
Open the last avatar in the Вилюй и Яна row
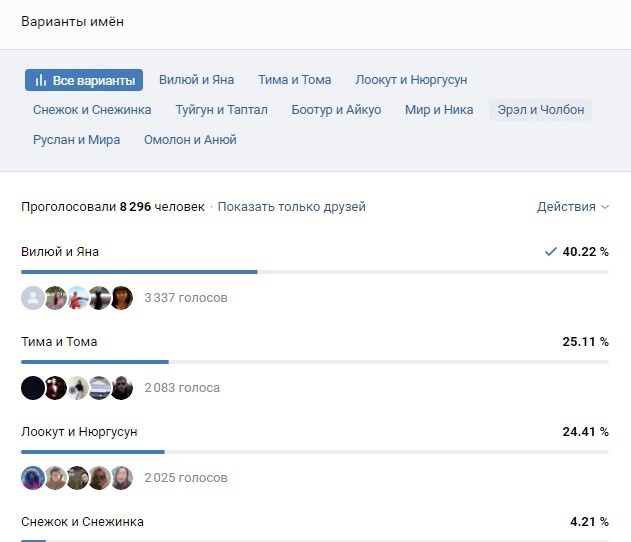click(122, 298)
